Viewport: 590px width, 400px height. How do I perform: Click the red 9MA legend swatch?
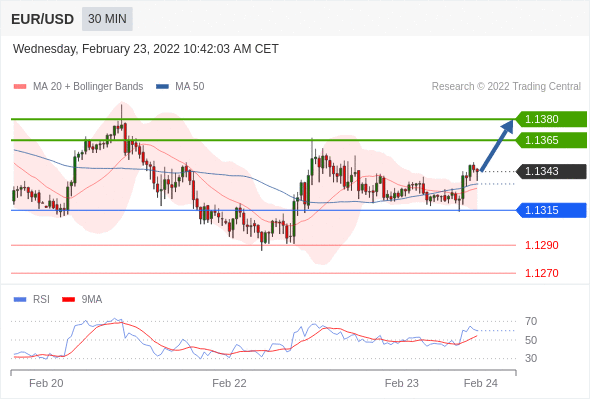(x=68, y=300)
